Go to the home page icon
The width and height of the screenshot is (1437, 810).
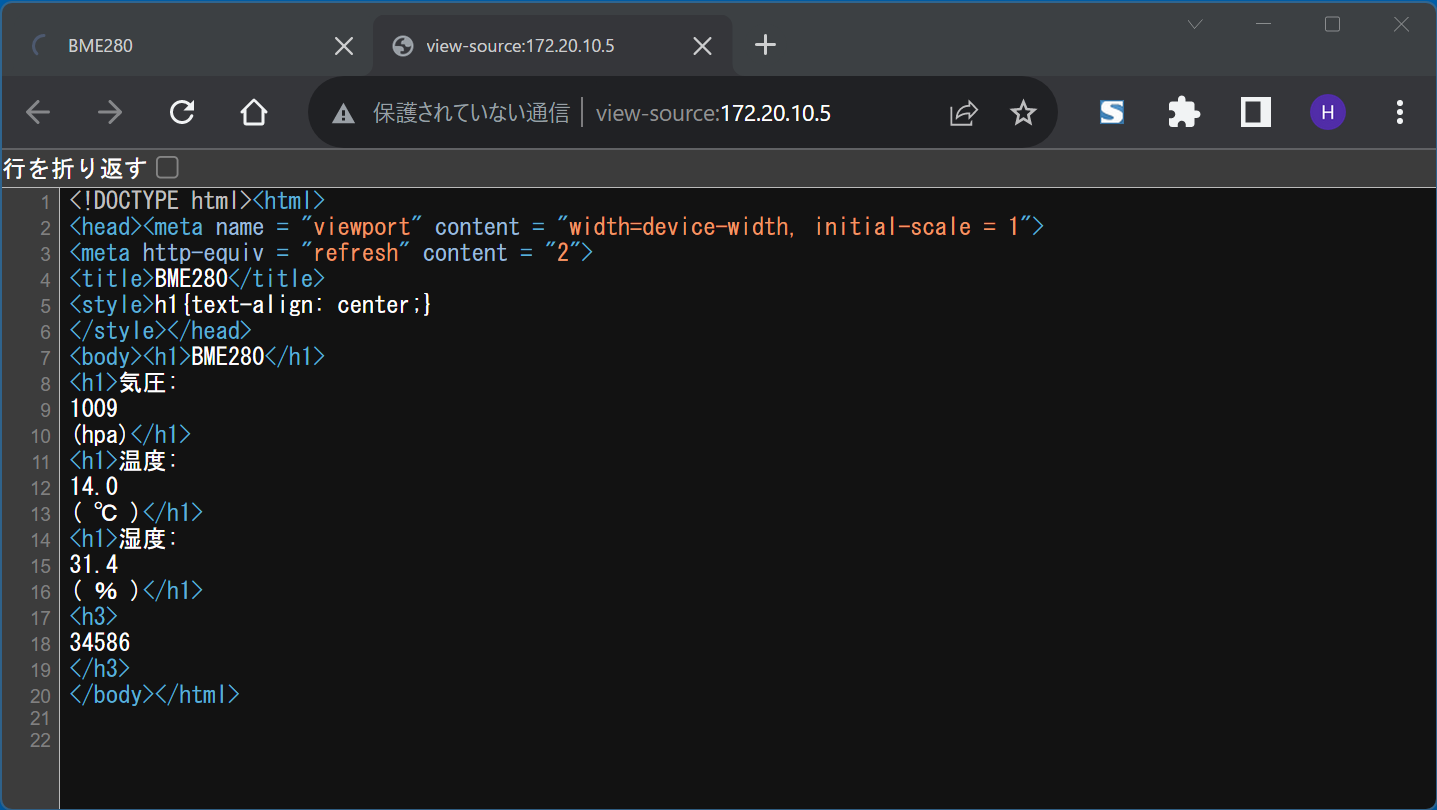tap(254, 112)
